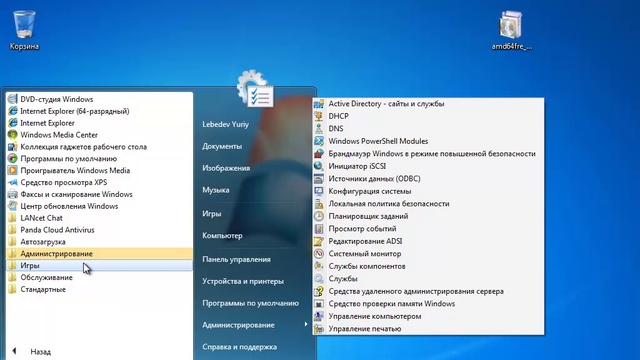Click the Брандмауэр Windows firewall icon
The height and width of the screenshot is (360, 640).
click(x=319, y=154)
